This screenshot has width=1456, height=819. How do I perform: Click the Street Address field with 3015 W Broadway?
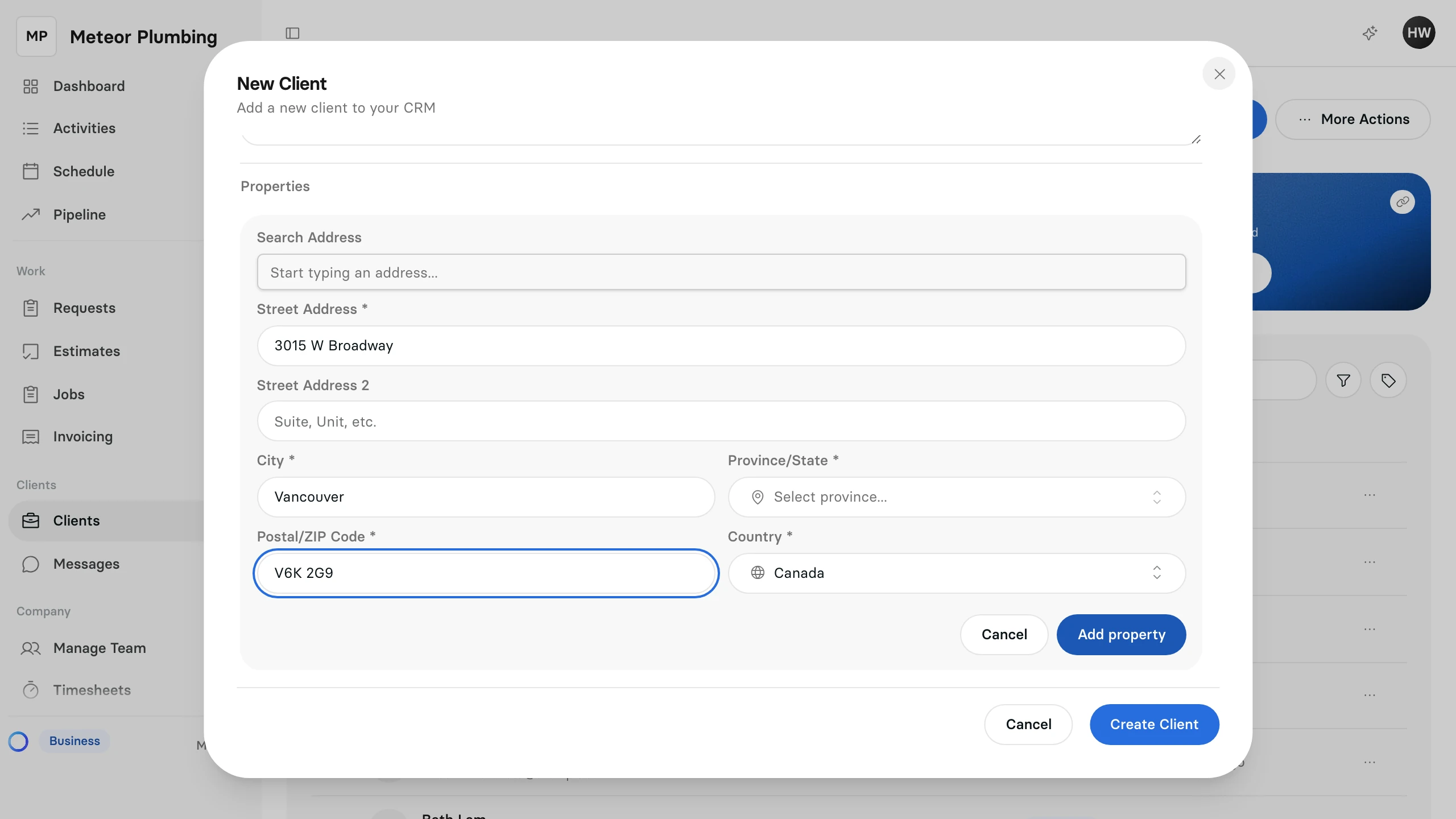coord(721,346)
